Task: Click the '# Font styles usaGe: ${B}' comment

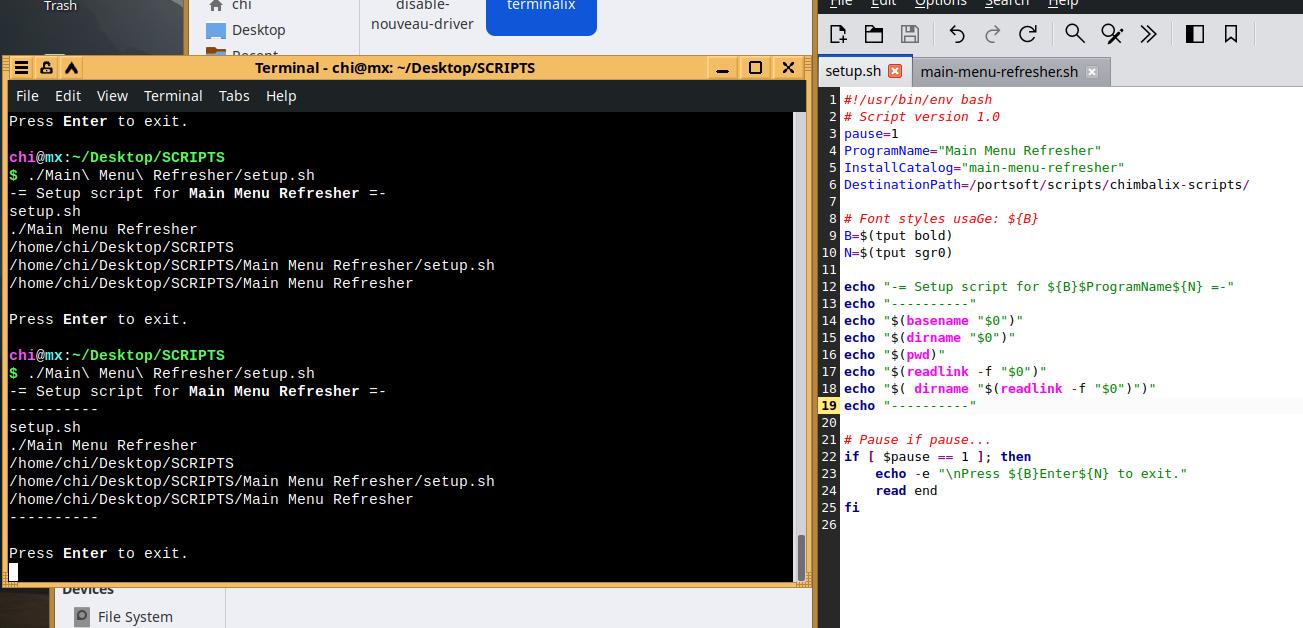Action: pyautogui.click(x=941, y=218)
